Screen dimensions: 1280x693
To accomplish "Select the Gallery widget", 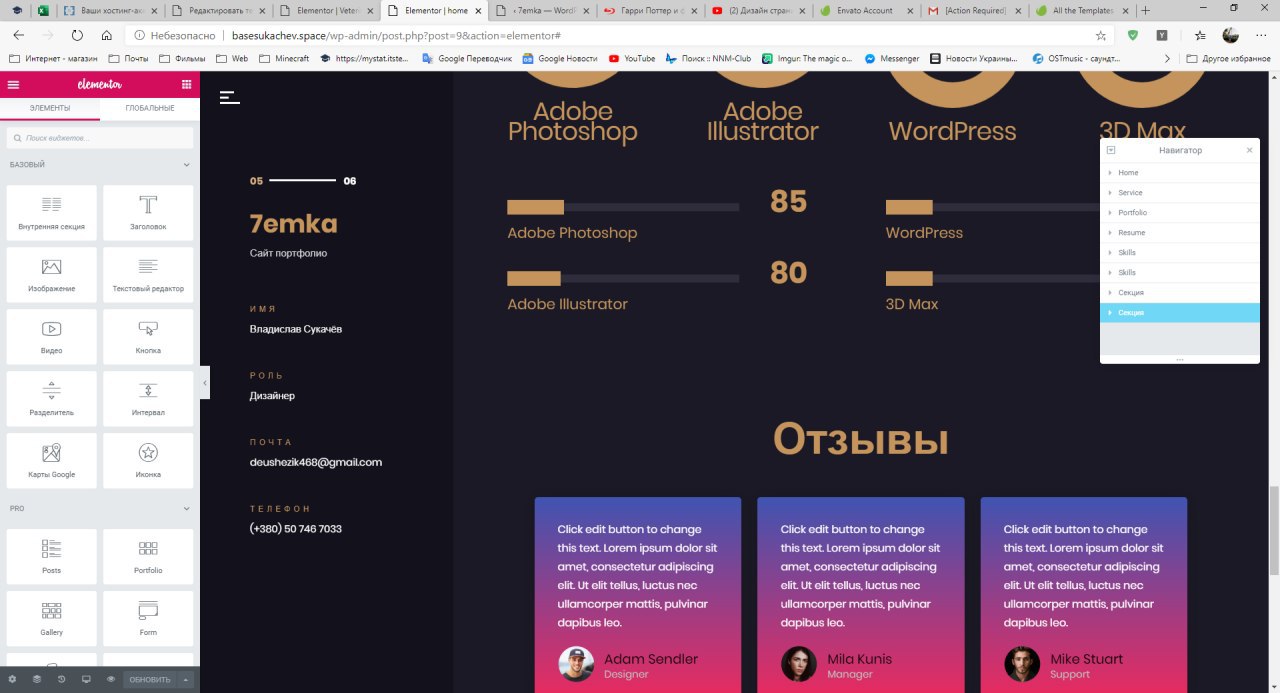I will coord(52,619).
